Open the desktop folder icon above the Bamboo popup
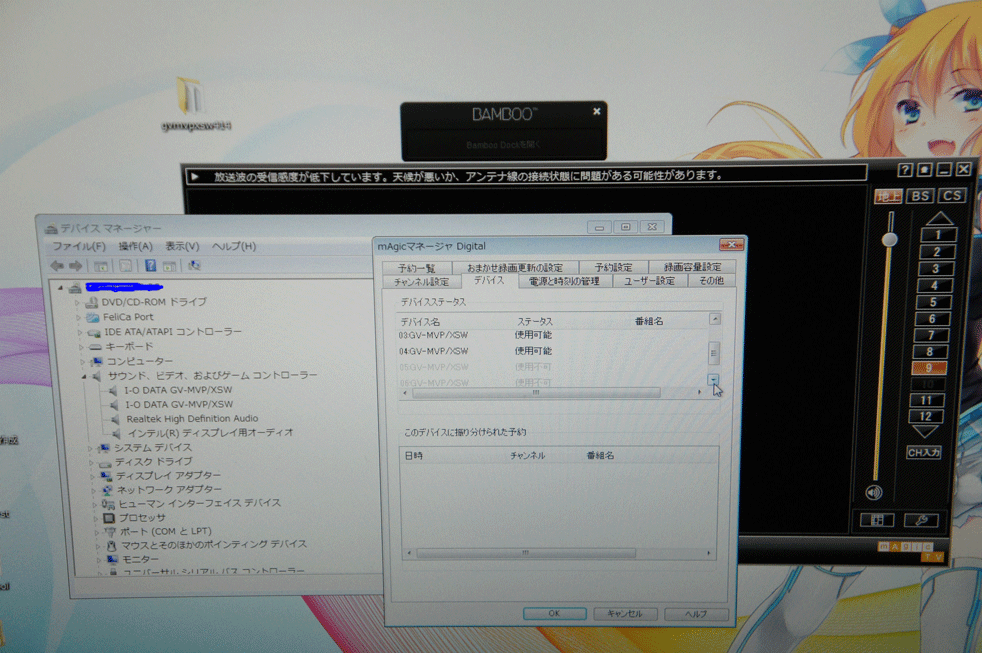 coord(190,96)
